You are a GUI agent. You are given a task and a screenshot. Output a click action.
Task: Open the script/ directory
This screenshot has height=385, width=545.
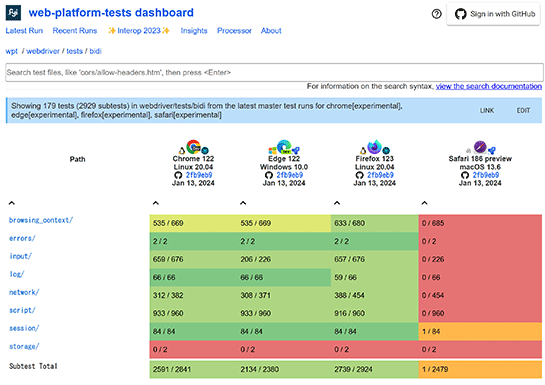tap(22, 310)
